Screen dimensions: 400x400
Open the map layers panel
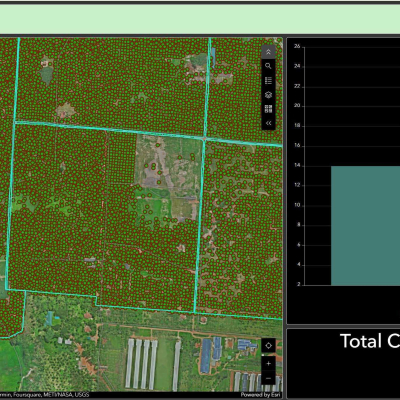[268, 95]
